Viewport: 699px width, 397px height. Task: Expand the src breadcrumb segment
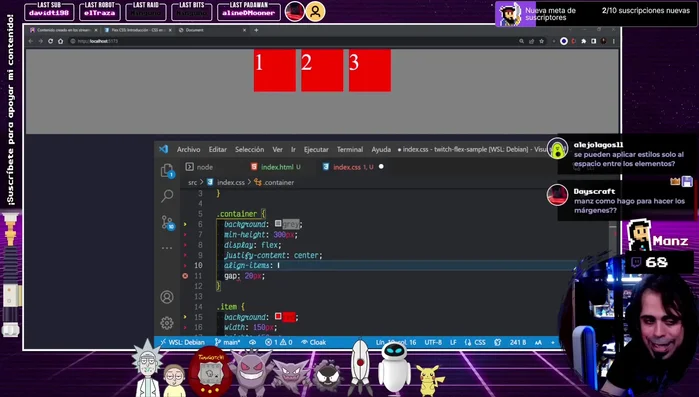coord(192,182)
